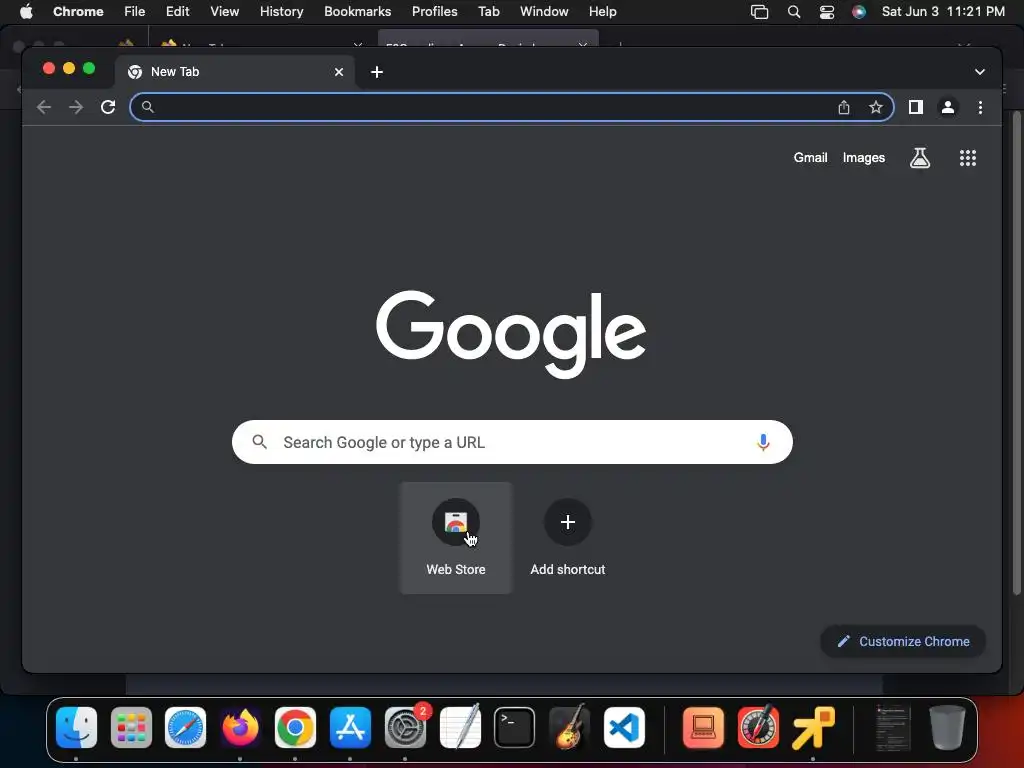Open the side panel icon

tap(916, 107)
